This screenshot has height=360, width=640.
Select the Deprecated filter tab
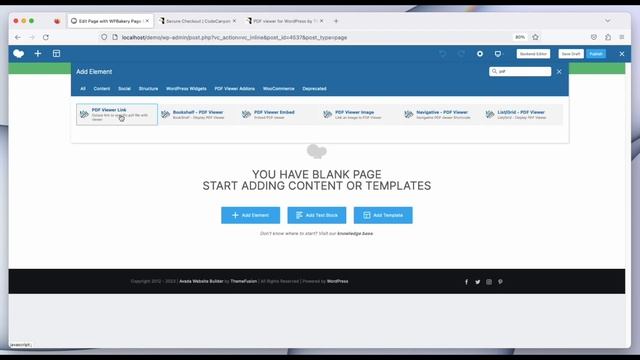(314, 89)
